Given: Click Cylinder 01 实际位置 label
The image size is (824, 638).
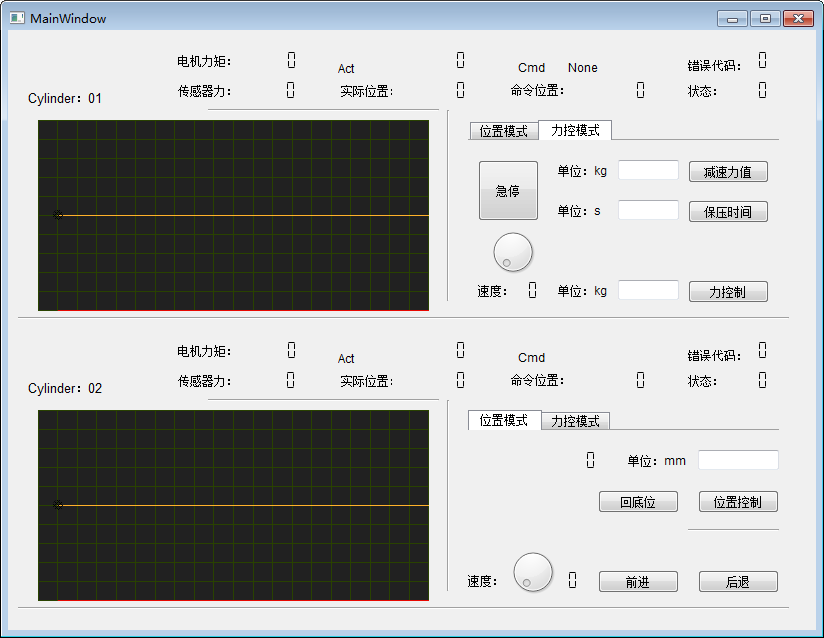Looking at the screenshot, I should 366,91.
